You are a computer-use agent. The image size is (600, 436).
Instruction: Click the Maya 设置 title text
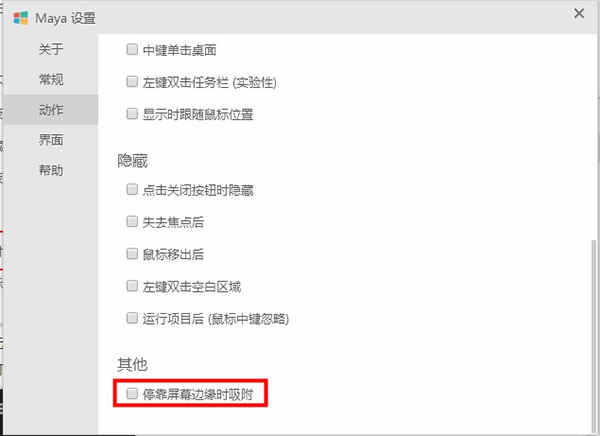pos(65,18)
